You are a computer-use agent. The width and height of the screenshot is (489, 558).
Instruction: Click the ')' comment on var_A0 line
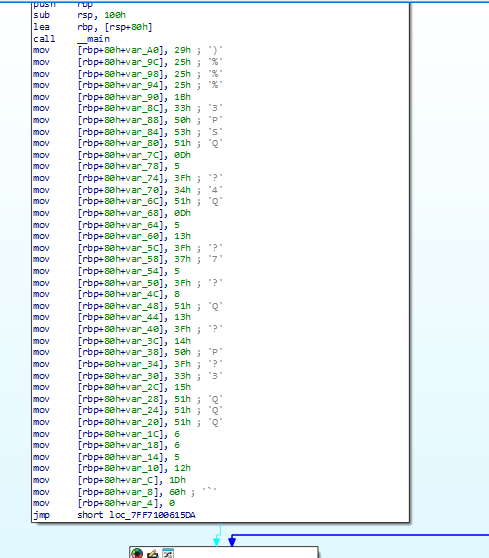[x=215, y=50]
